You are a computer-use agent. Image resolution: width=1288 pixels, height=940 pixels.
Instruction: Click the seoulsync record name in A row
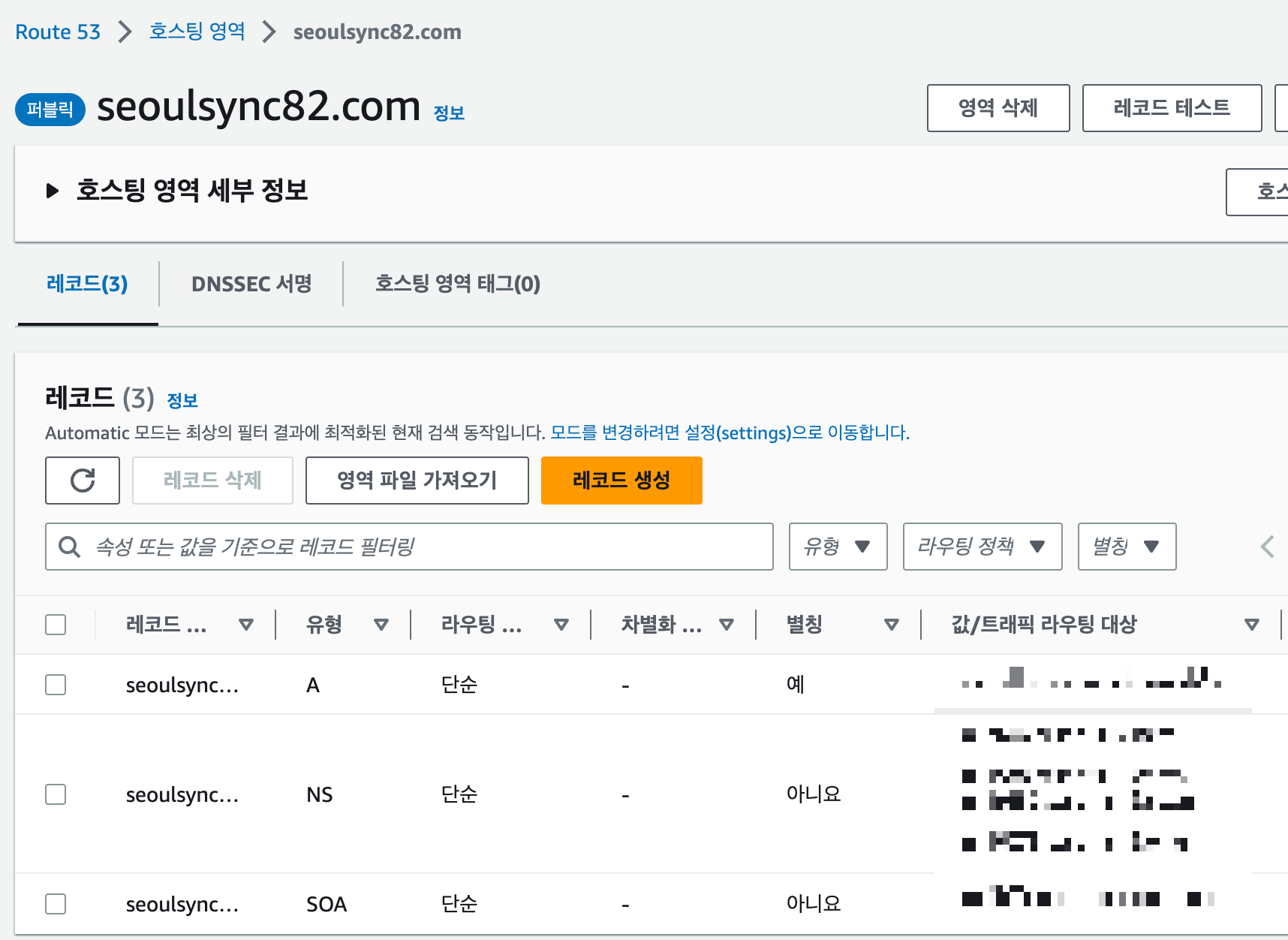pyautogui.click(x=182, y=685)
